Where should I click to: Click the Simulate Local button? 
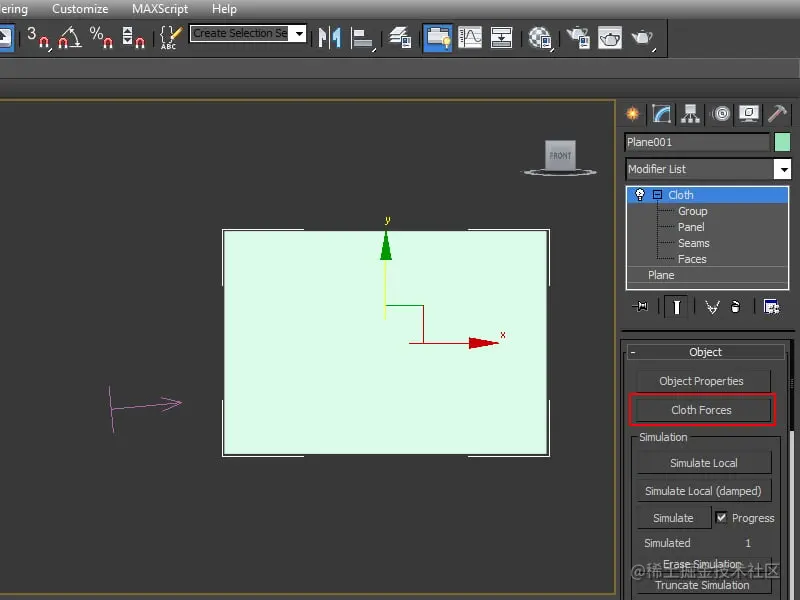point(704,463)
